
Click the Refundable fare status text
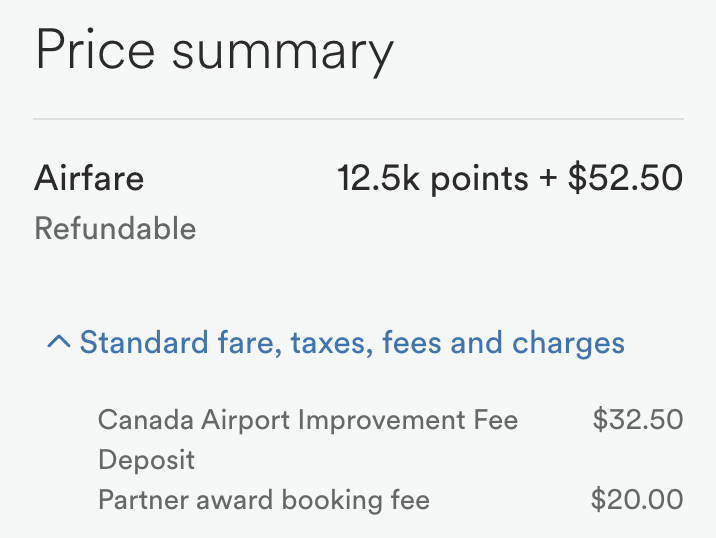(115, 228)
